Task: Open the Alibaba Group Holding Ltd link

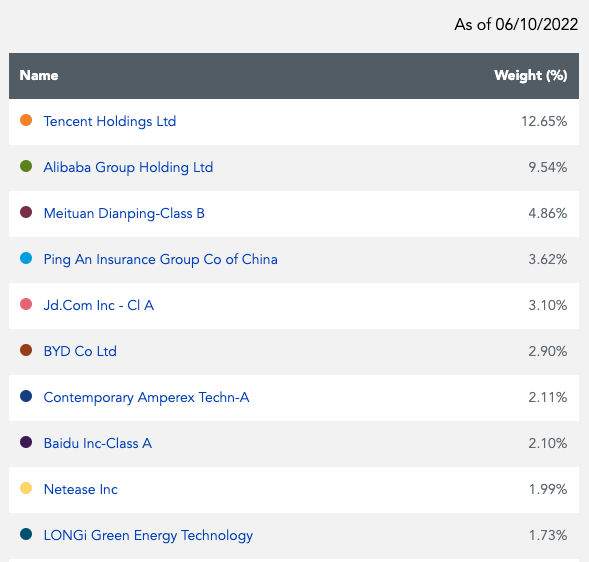Action: (128, 168)
